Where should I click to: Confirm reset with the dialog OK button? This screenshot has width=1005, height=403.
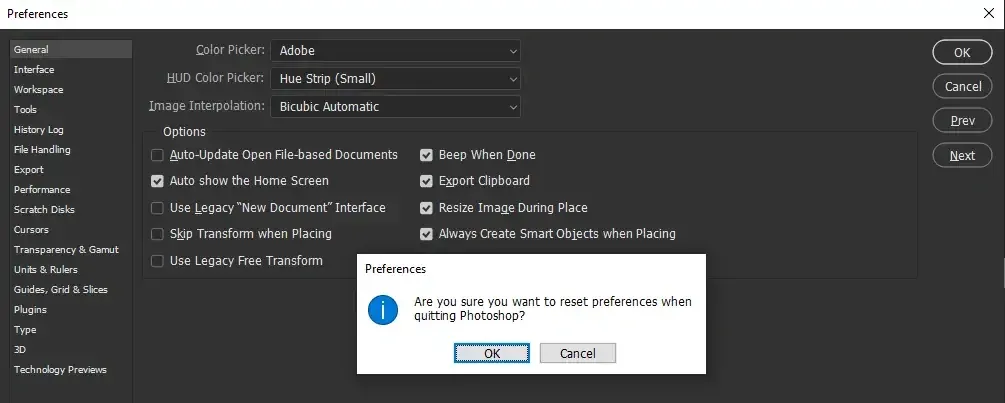492,353
